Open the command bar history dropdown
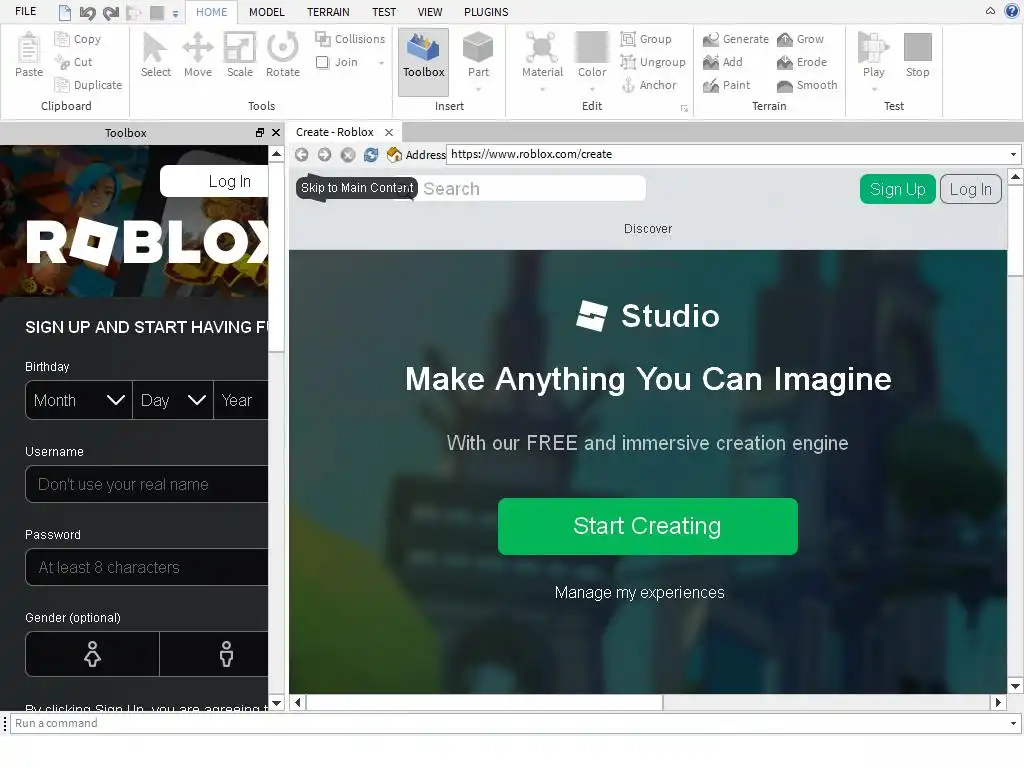The image size is (1024, 768). click(x=1013, y=723)
